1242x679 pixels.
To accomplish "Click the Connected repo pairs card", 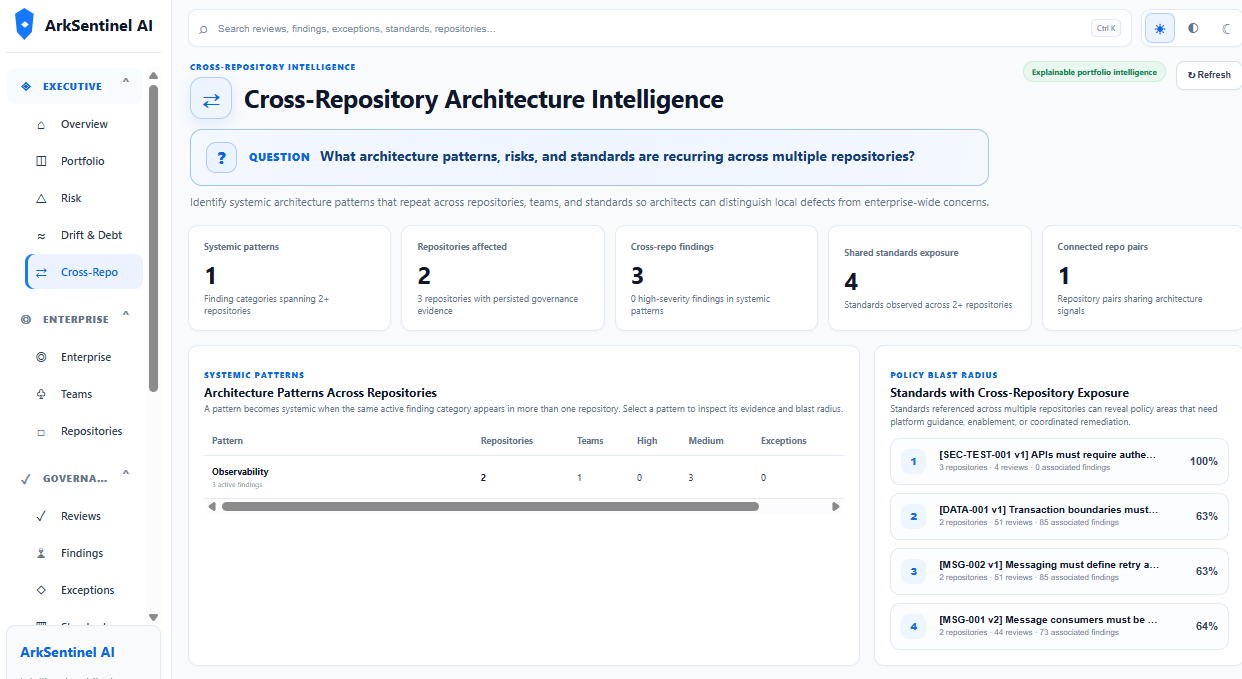I will pos(1142,278).
